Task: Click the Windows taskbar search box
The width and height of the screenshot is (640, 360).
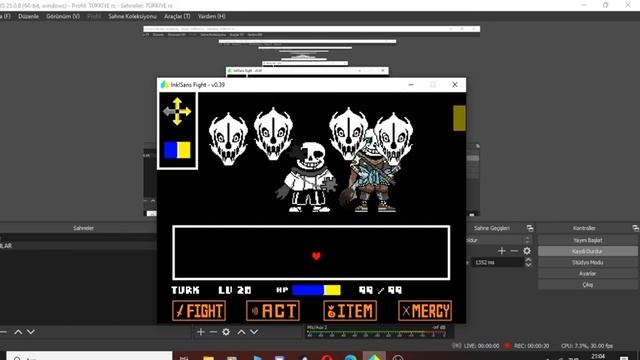Action: 89,356
